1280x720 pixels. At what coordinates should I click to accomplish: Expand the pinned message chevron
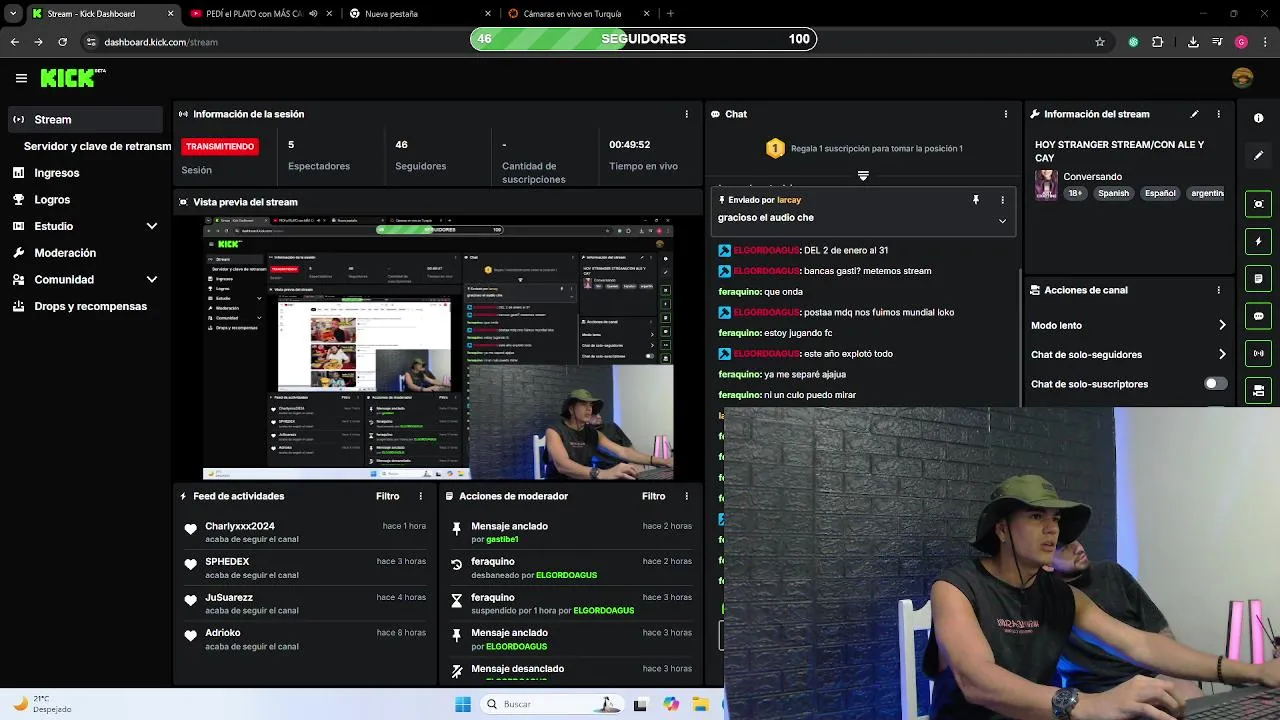point(1002,221)
